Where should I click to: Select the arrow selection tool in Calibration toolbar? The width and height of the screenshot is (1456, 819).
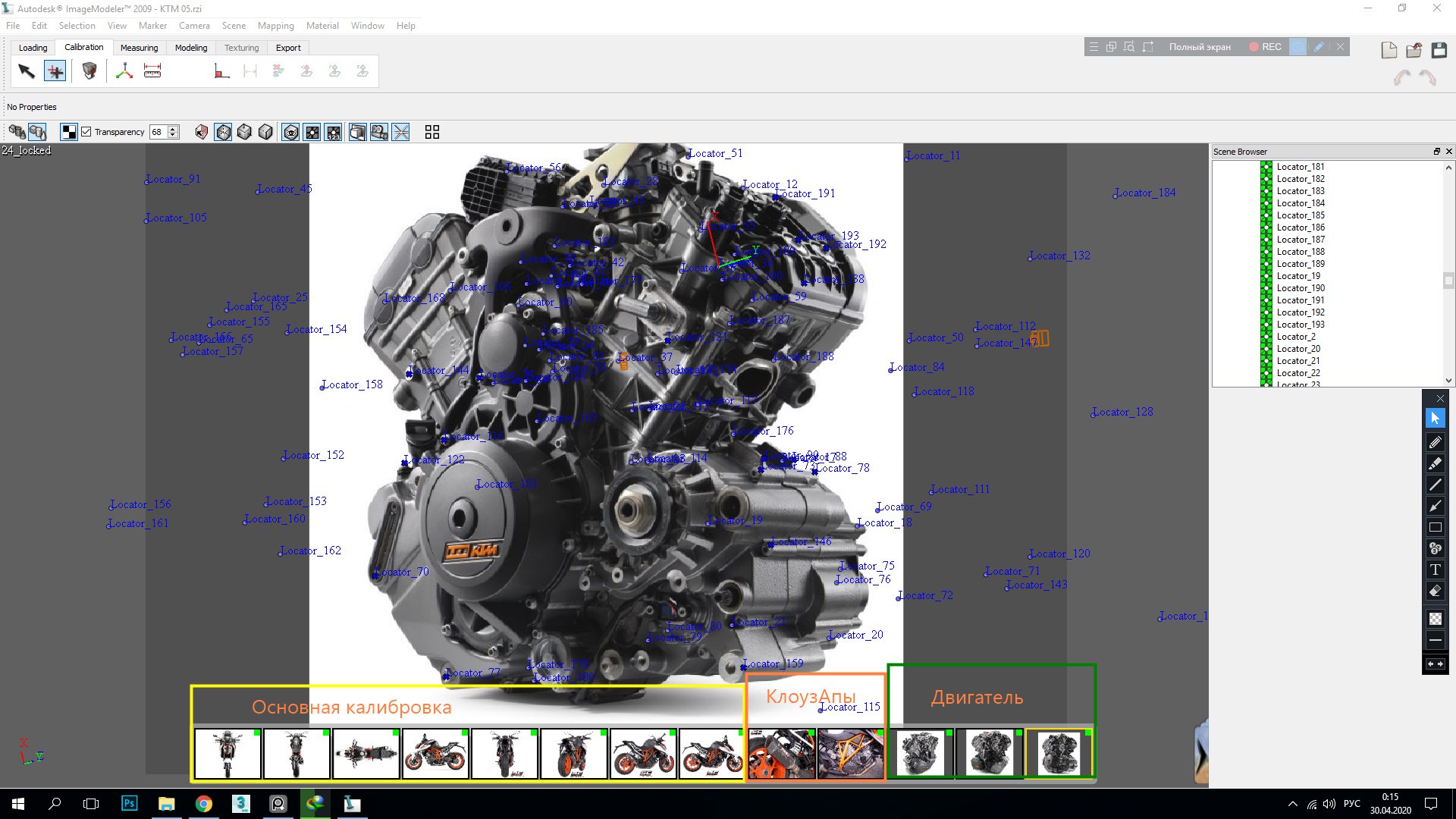tap(27, 71)
